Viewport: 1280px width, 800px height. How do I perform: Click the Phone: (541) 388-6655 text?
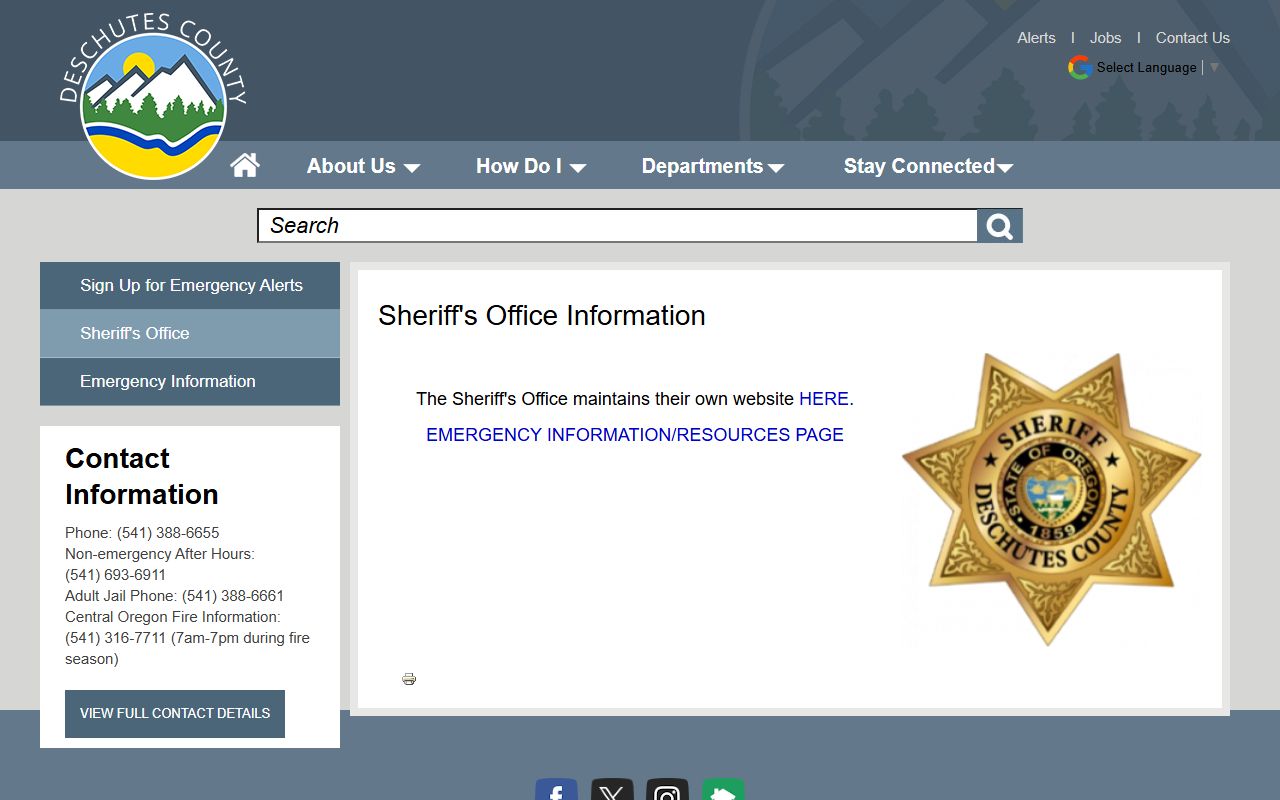(x=142, y=533)
